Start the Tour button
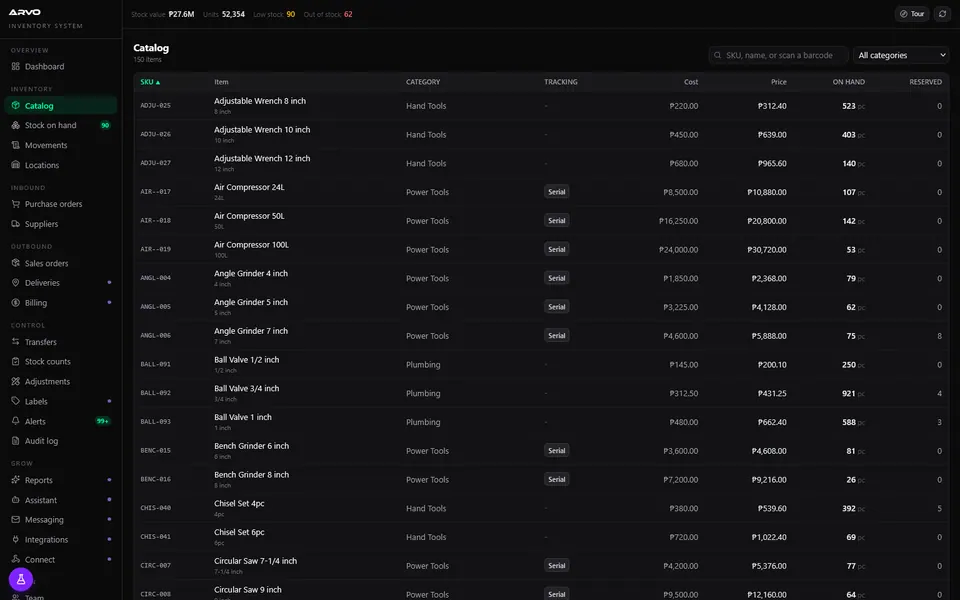Image resolution: width=960 pixels, height=600 pixels. [912, 13]
